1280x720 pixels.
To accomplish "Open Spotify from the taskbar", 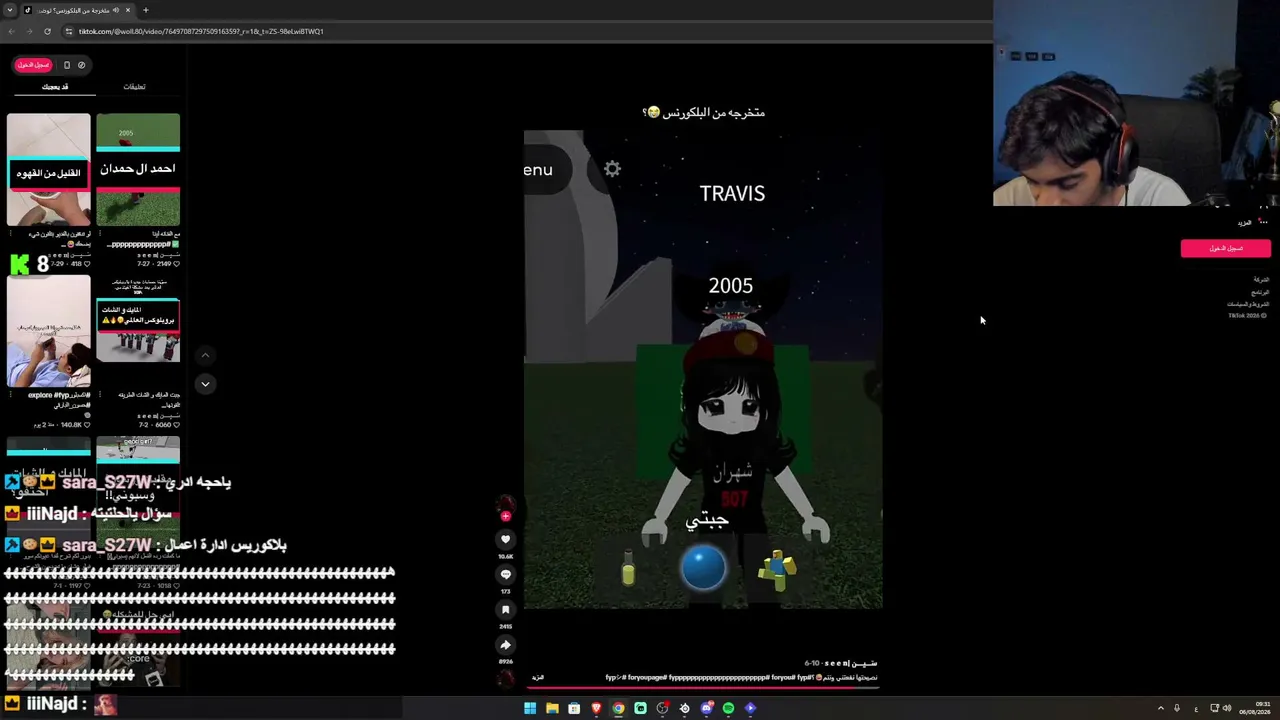I will pyautogui.click(x=728, y=708).
